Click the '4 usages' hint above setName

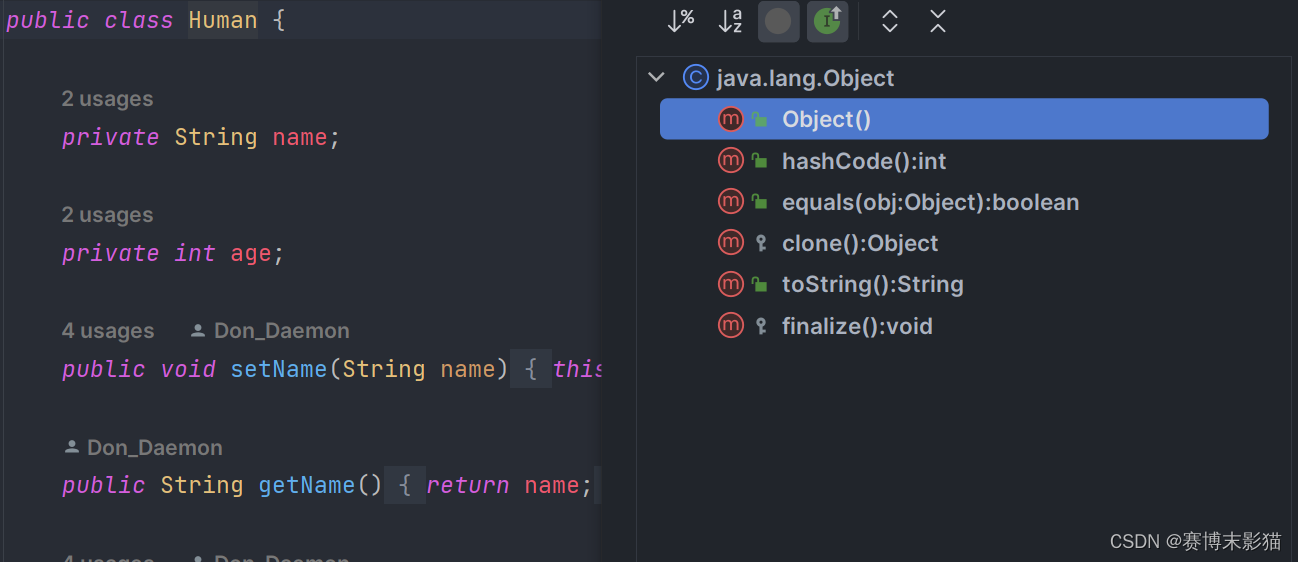coord(107,331)
